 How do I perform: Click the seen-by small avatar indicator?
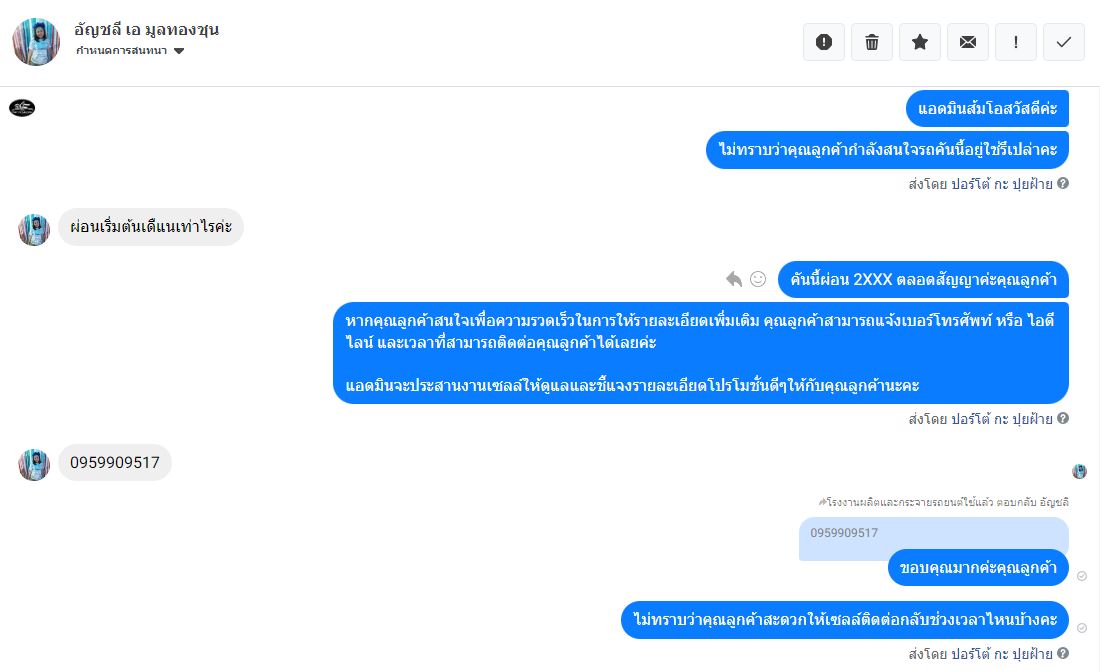pos(1080,471)
